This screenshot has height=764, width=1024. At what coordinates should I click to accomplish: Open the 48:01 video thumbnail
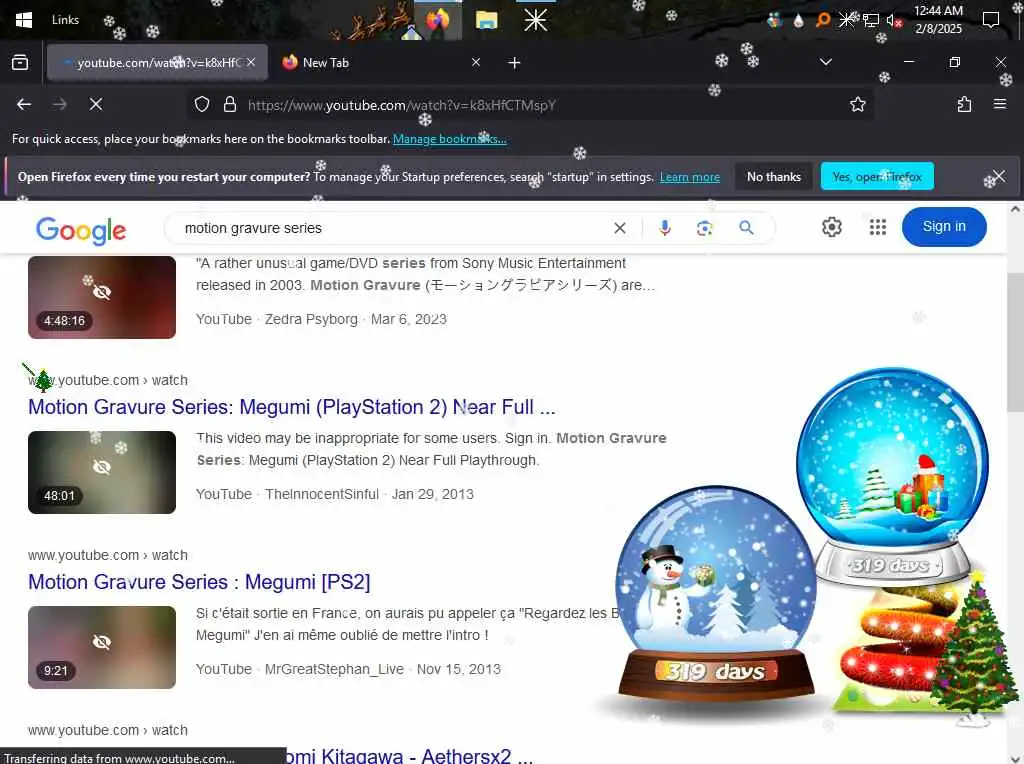pos(102,472)
